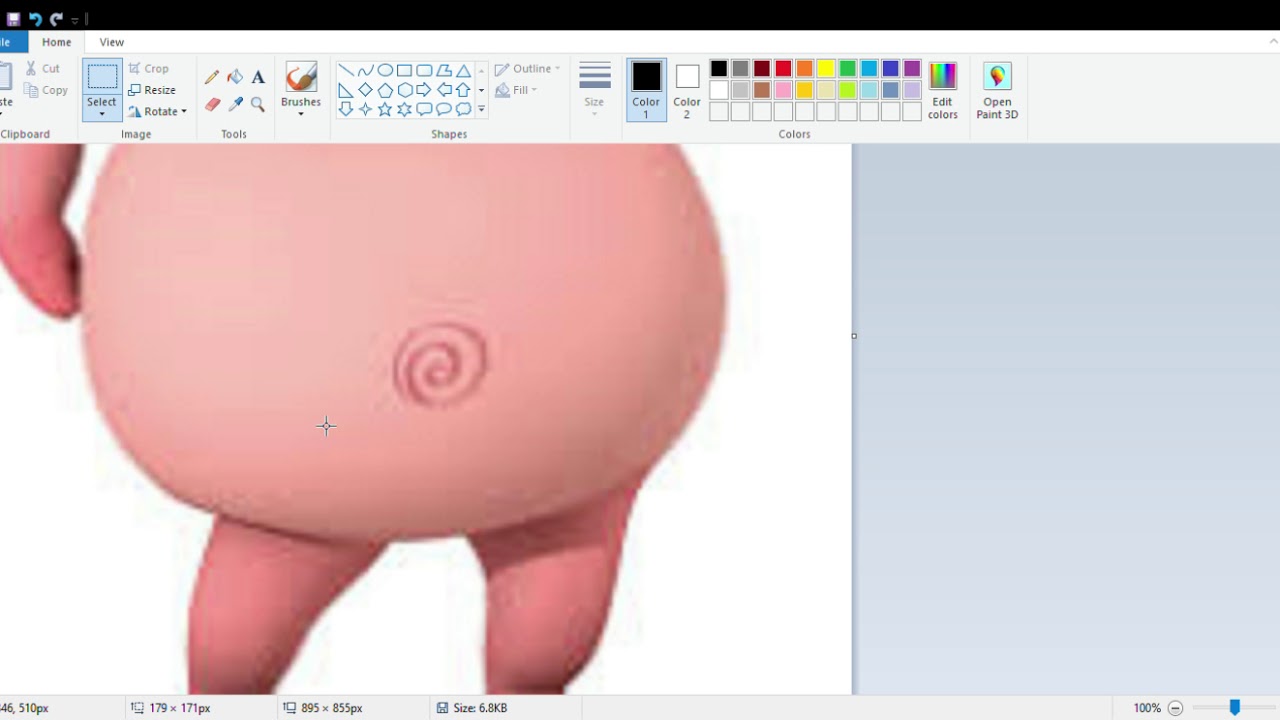Click the canvas right-edge resize handle
1280x720 pixels.
click(x=854, y=336)
